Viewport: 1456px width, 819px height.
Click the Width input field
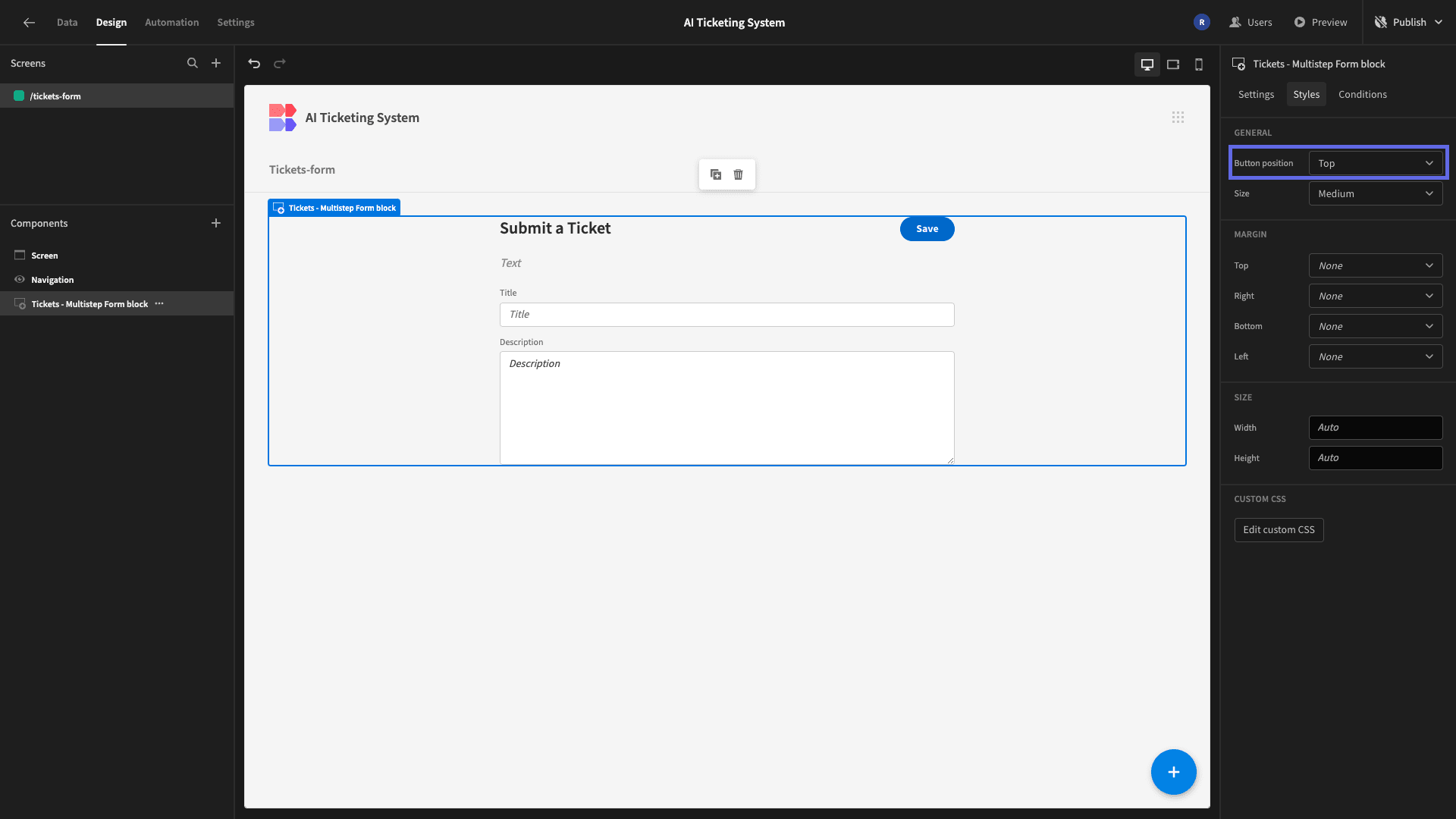[1376, 428]
